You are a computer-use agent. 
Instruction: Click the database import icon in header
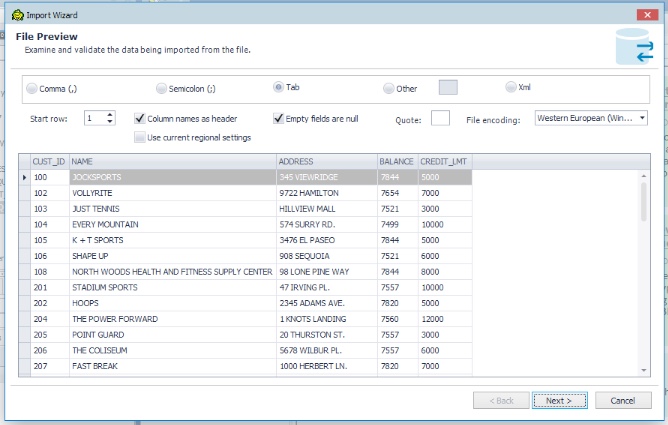tap(633, 46)
